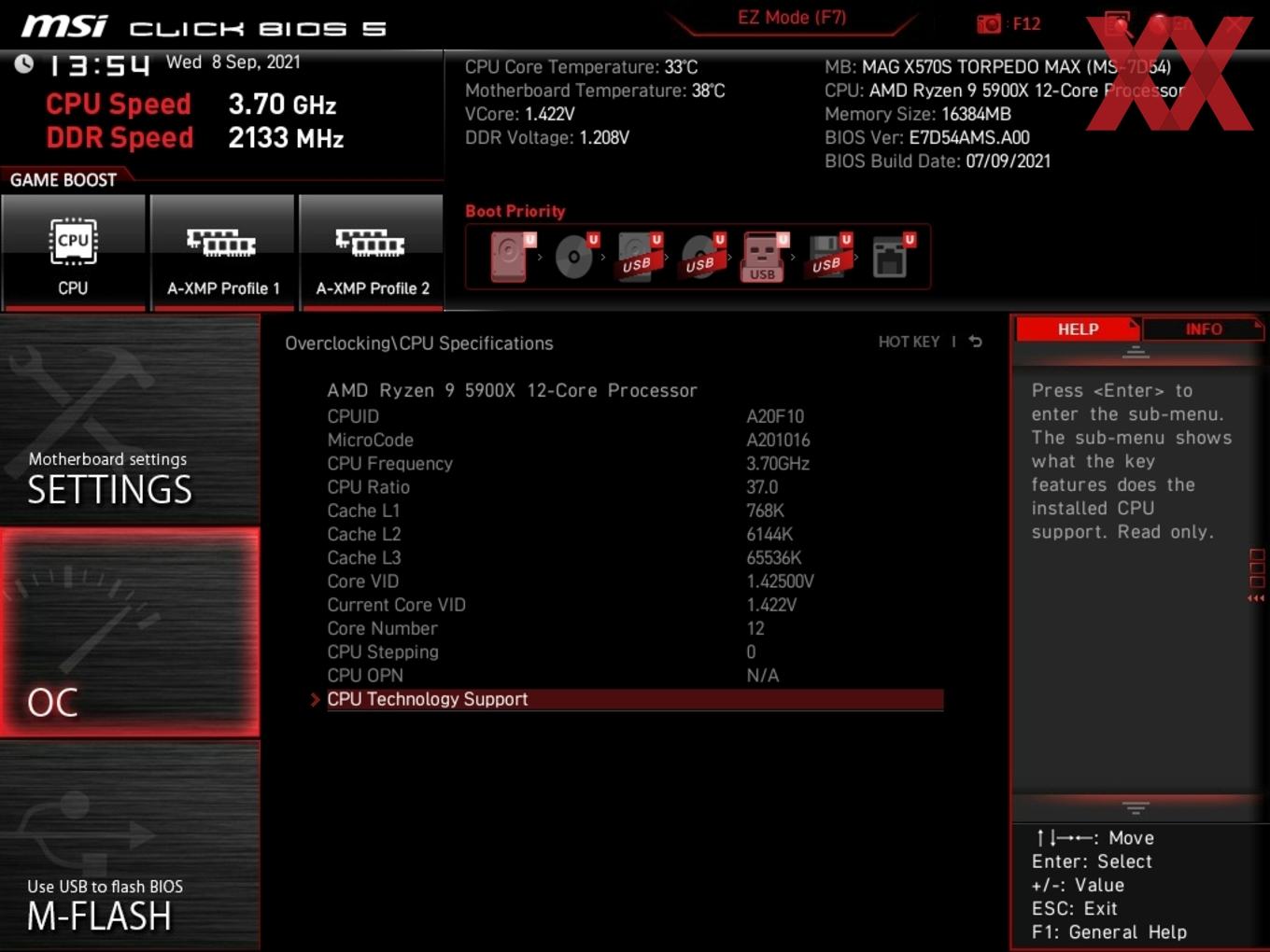Switch to the INFO tab

[x=1204, y=329]
